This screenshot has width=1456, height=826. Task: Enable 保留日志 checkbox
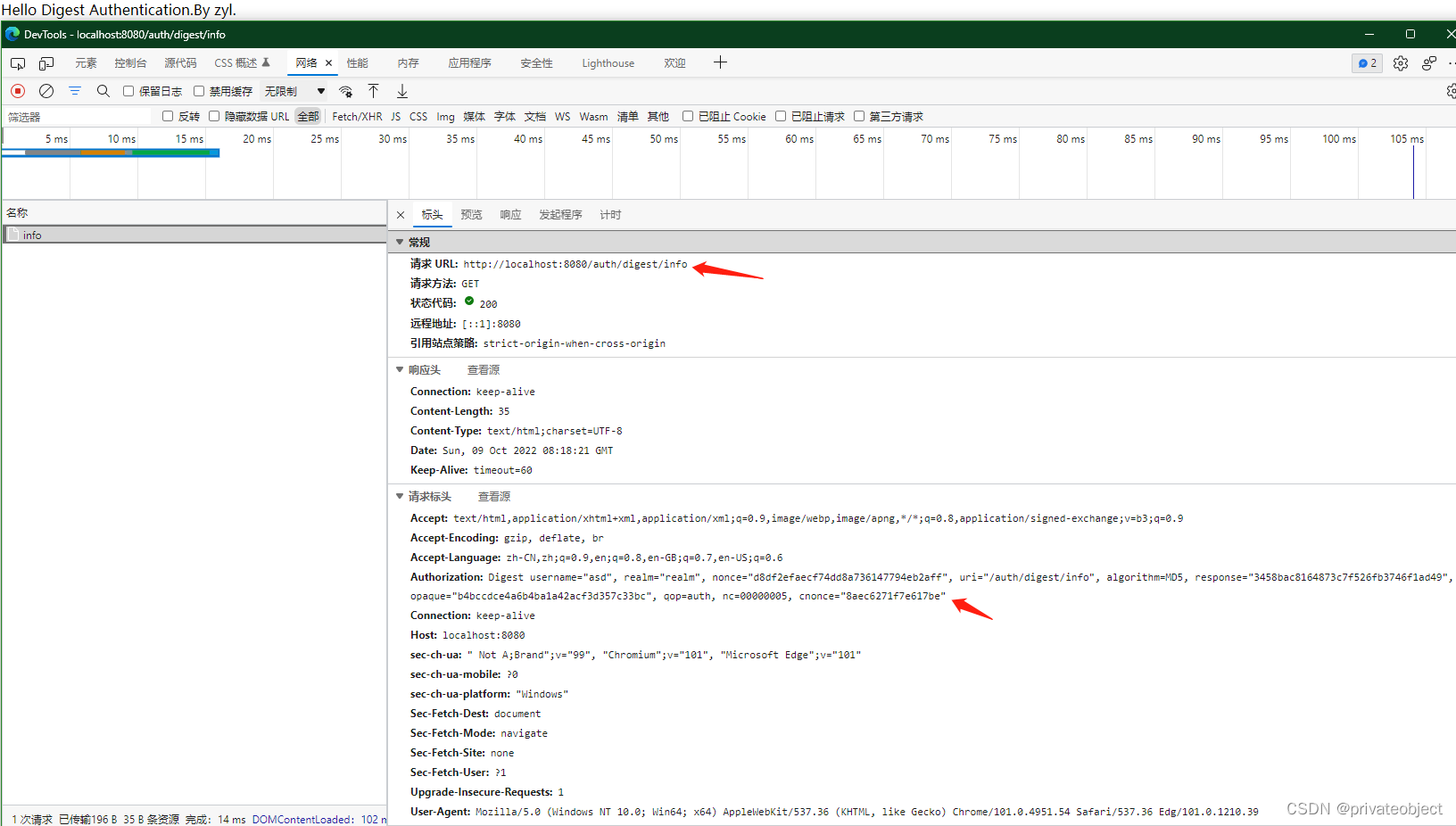tap(128, 91)
